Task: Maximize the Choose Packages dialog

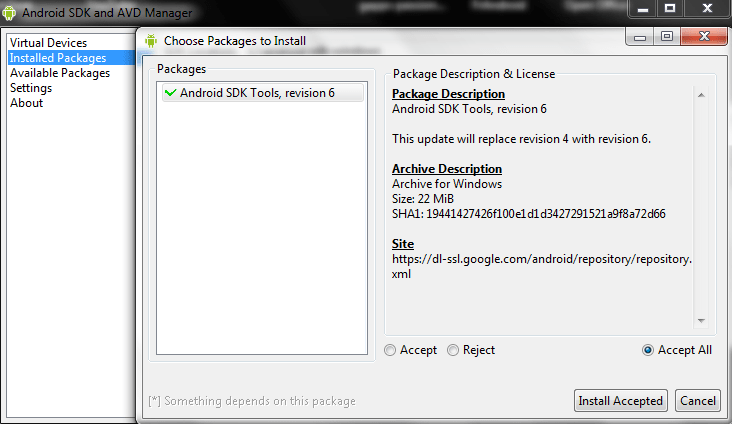Action: (x=667, y=37)
